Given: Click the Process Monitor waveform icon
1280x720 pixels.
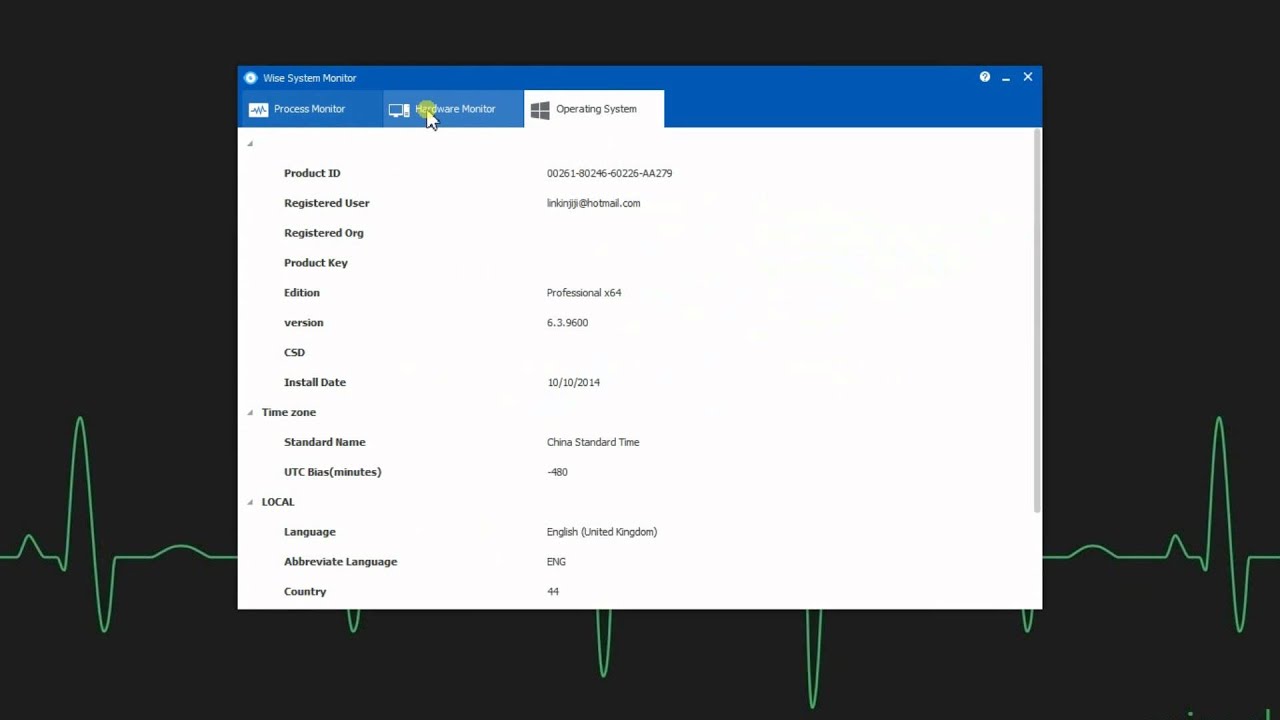Looking at the screenshot, I should pos(259,110).
